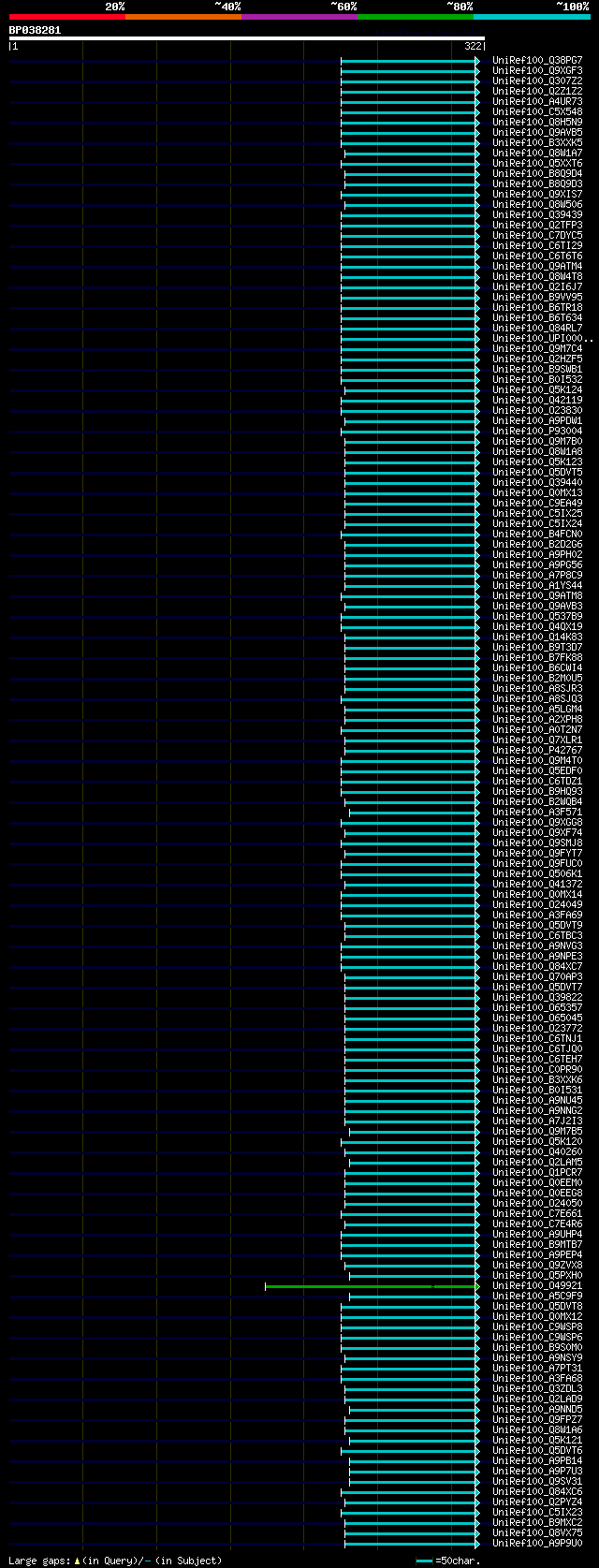
Task: Open the UniRef100_C0PR90 hit label
Action: coord(537,1070)
